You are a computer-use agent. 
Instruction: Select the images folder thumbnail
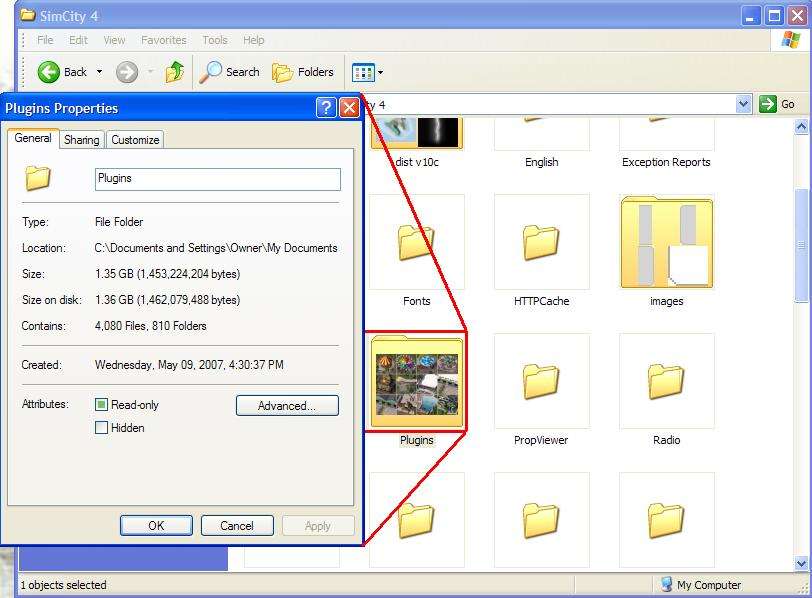click(x=666, y=242)
